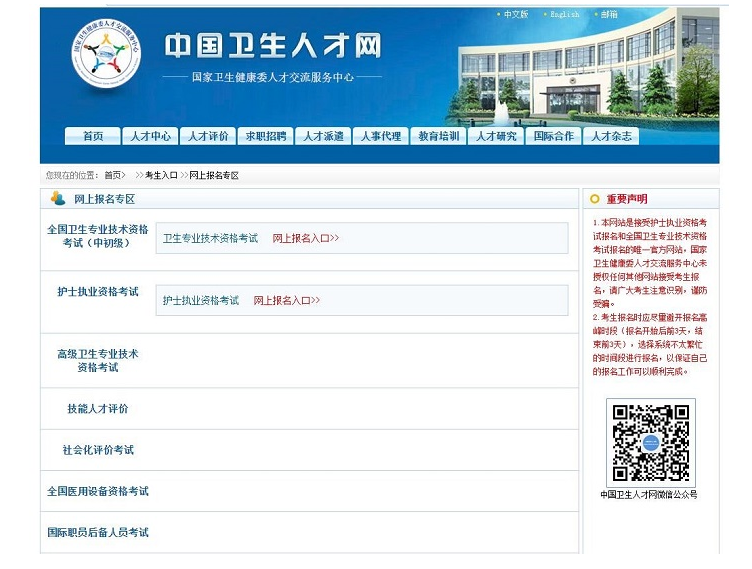Screen dimensions: 752x569
Task: Open 网上报名入口 for 卫生专业技术资格考试
Action: point(306,238)
